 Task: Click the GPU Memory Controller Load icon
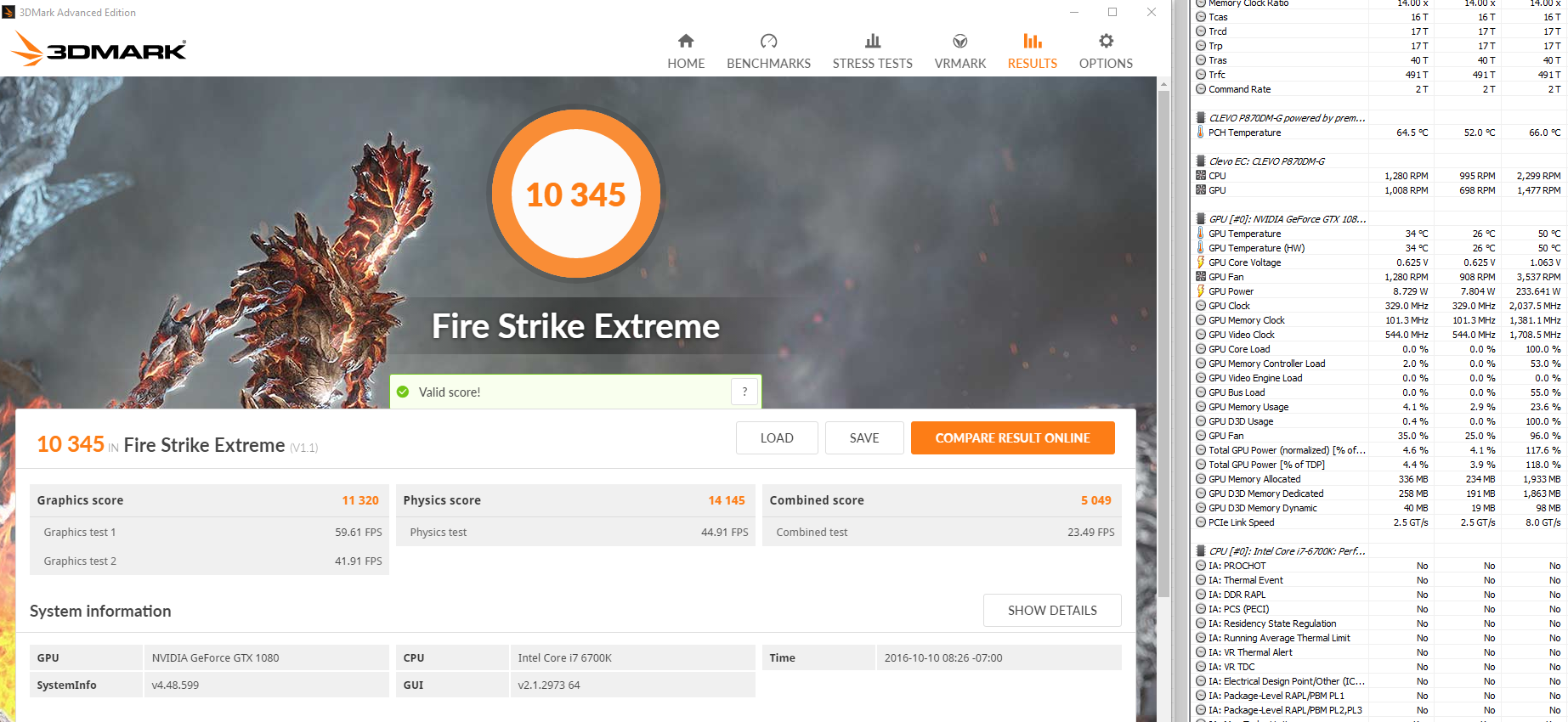[x=1201, y=363]
